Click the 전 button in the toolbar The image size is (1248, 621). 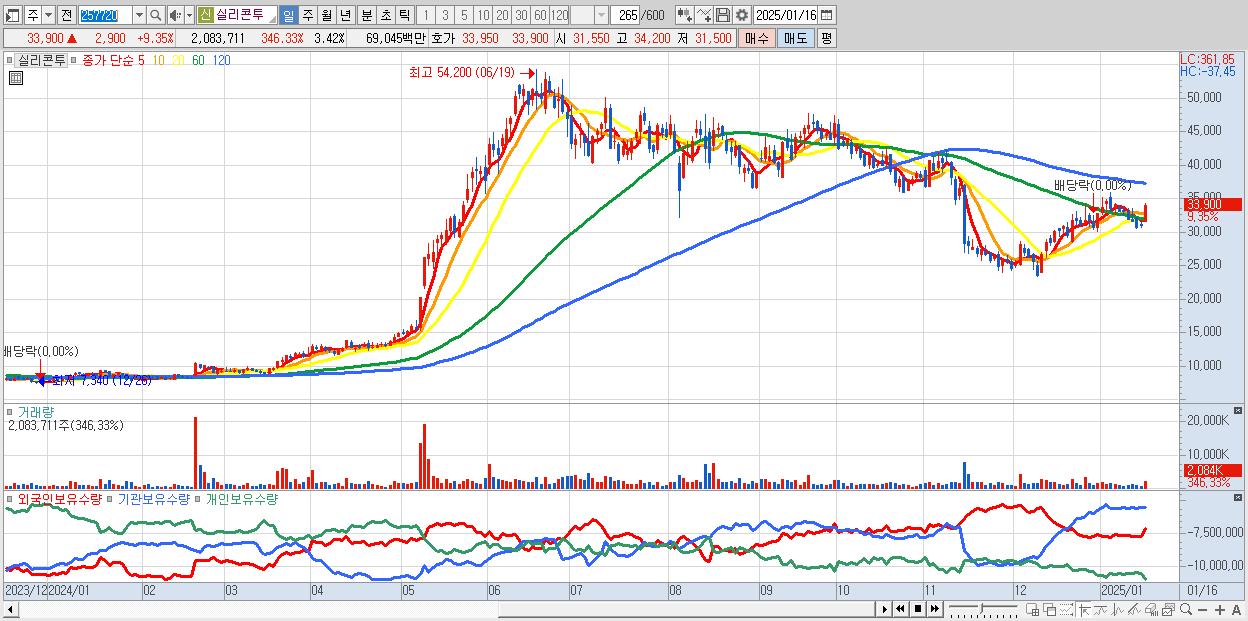click(66, 15)
